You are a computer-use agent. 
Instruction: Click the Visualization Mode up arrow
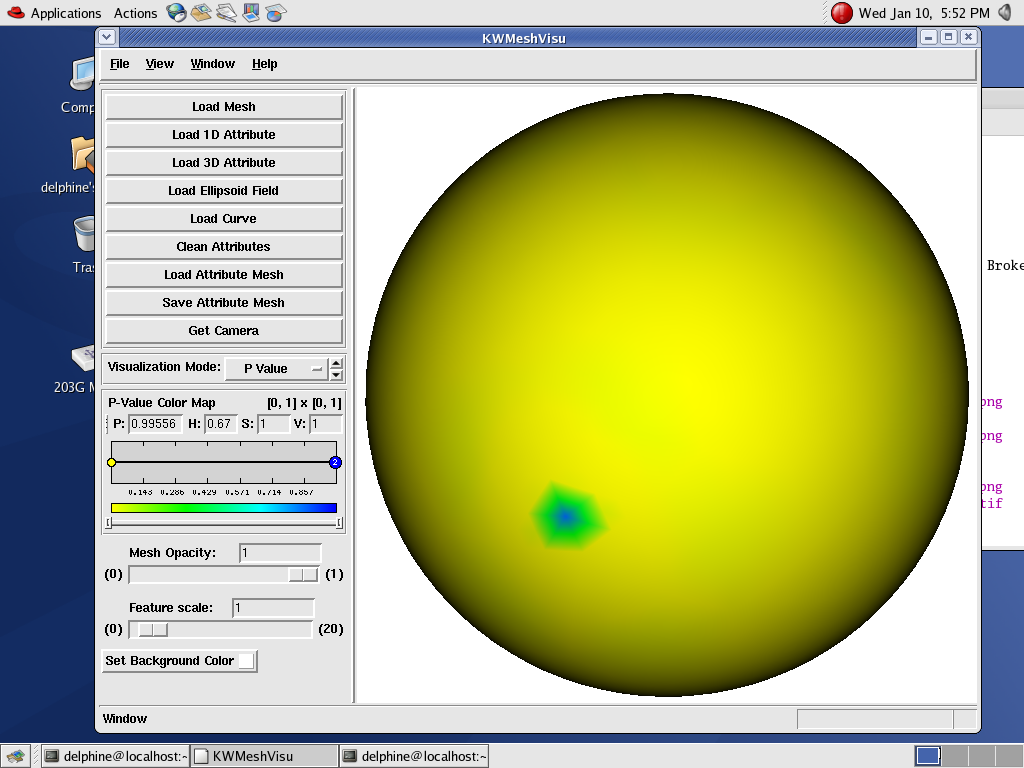pos(336,363)
